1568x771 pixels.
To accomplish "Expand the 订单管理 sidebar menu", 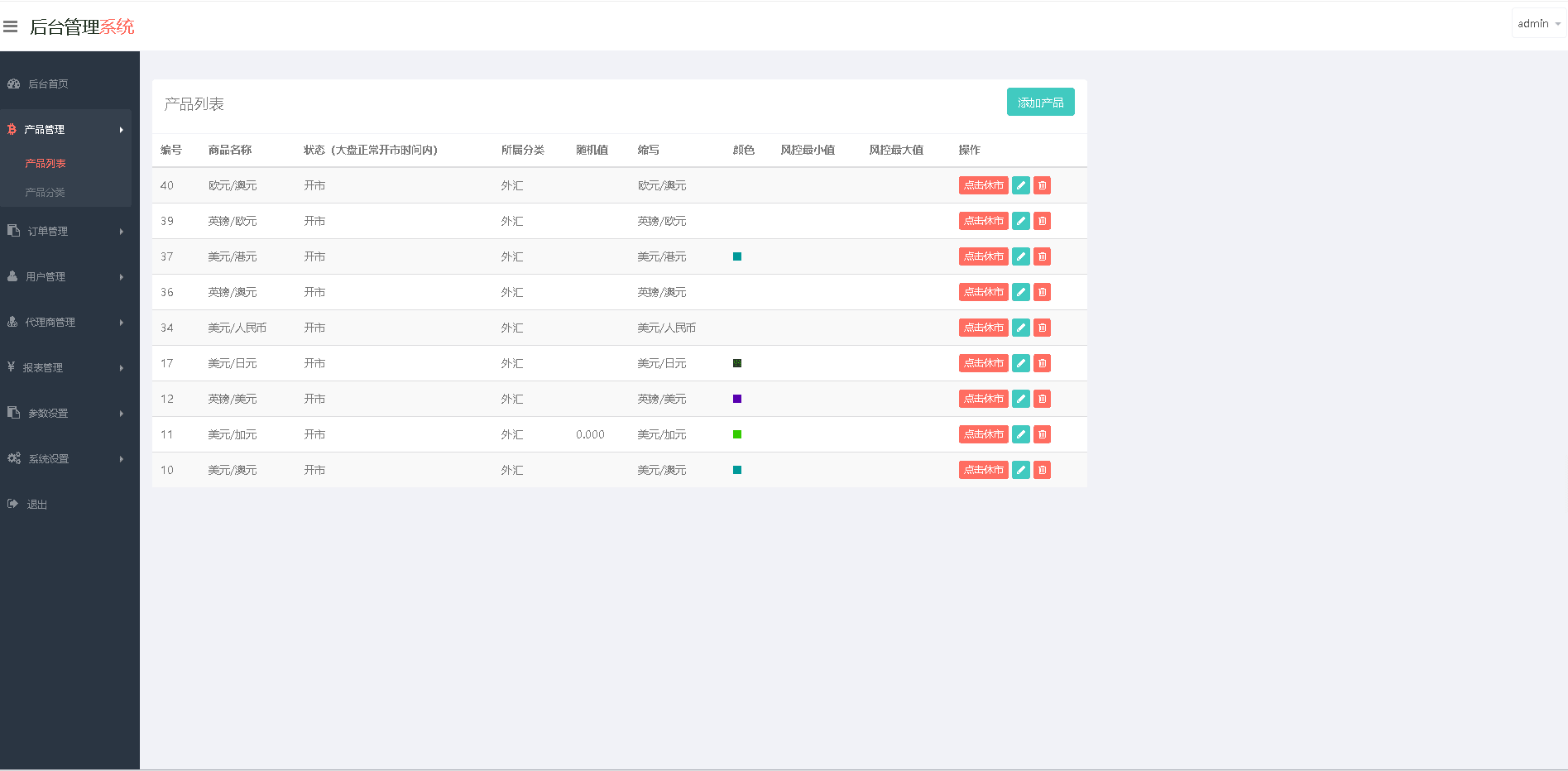I will [65, 232].
